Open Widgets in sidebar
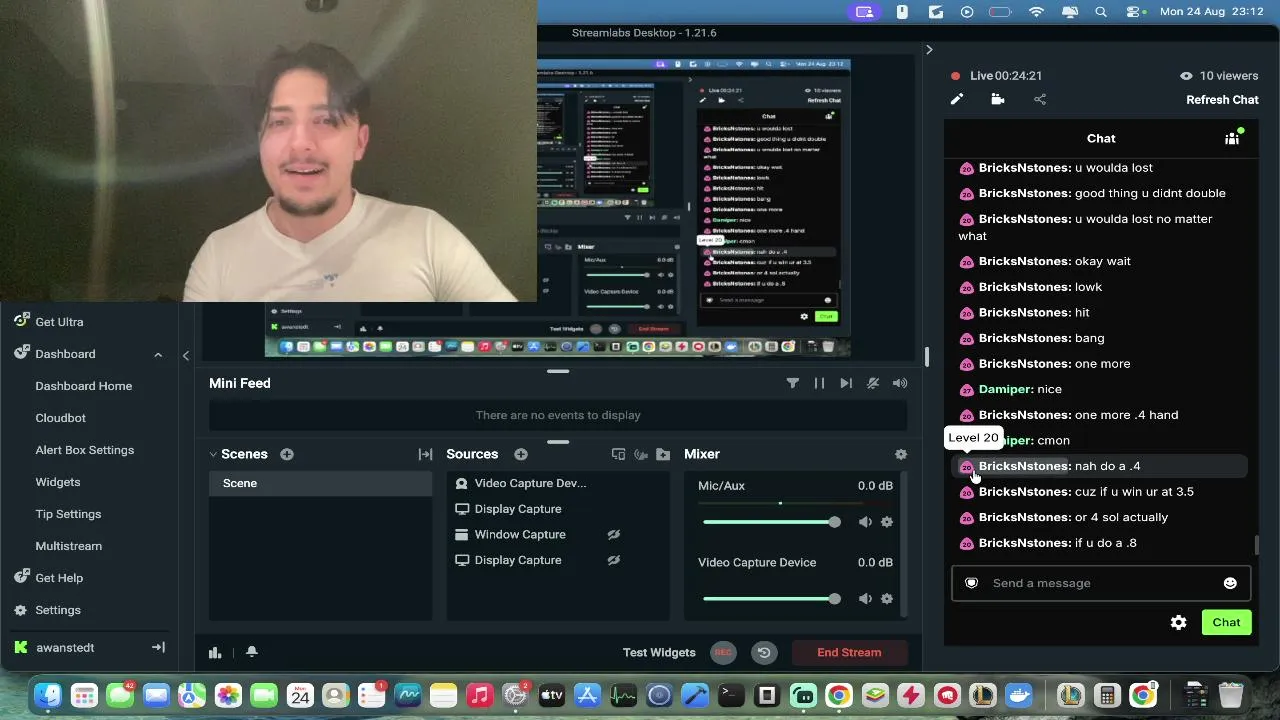This screenshot has width=1280, height=720. click(58, 482)
